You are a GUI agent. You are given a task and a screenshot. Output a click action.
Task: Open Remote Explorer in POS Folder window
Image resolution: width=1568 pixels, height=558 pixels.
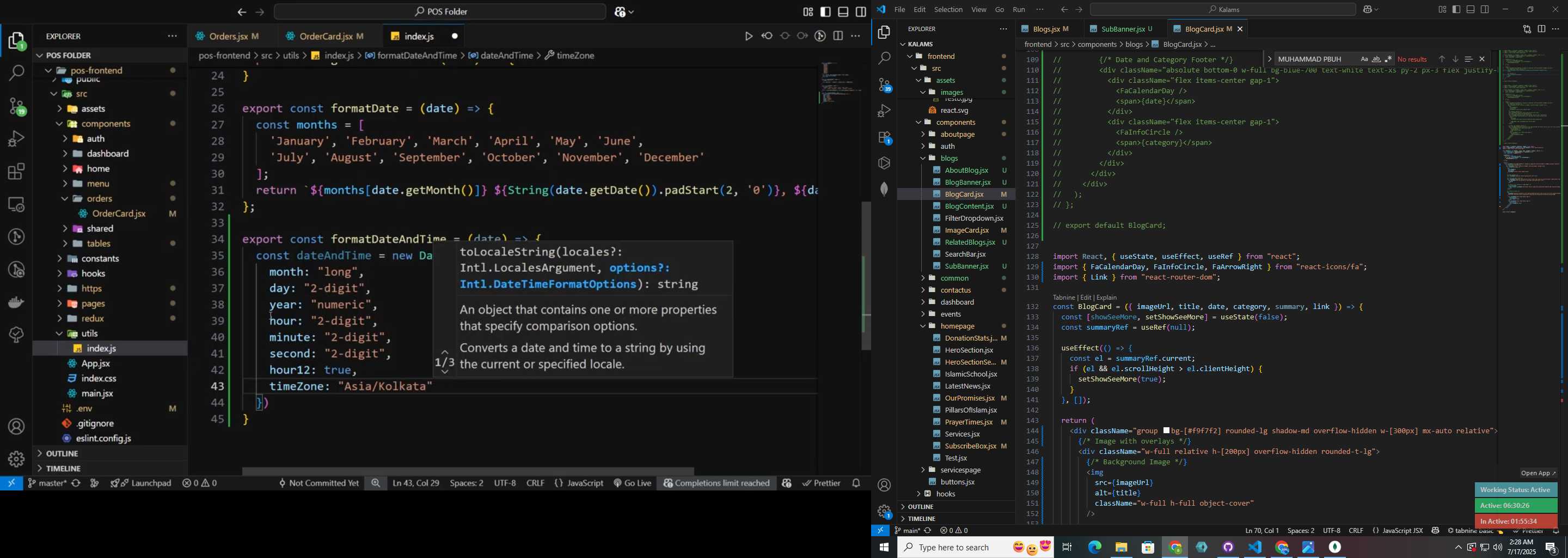(16, 204)
